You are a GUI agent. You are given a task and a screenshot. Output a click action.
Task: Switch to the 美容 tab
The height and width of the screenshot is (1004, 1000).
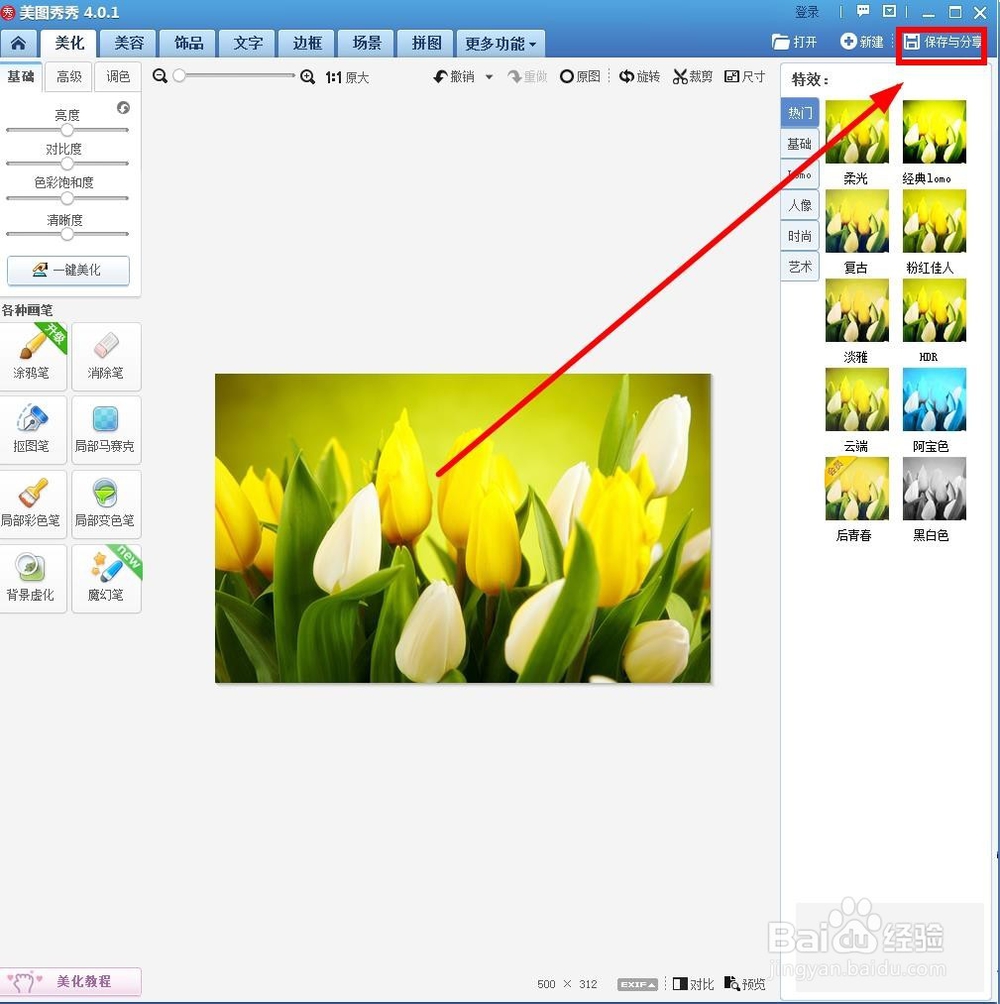(x=129, y=44)
